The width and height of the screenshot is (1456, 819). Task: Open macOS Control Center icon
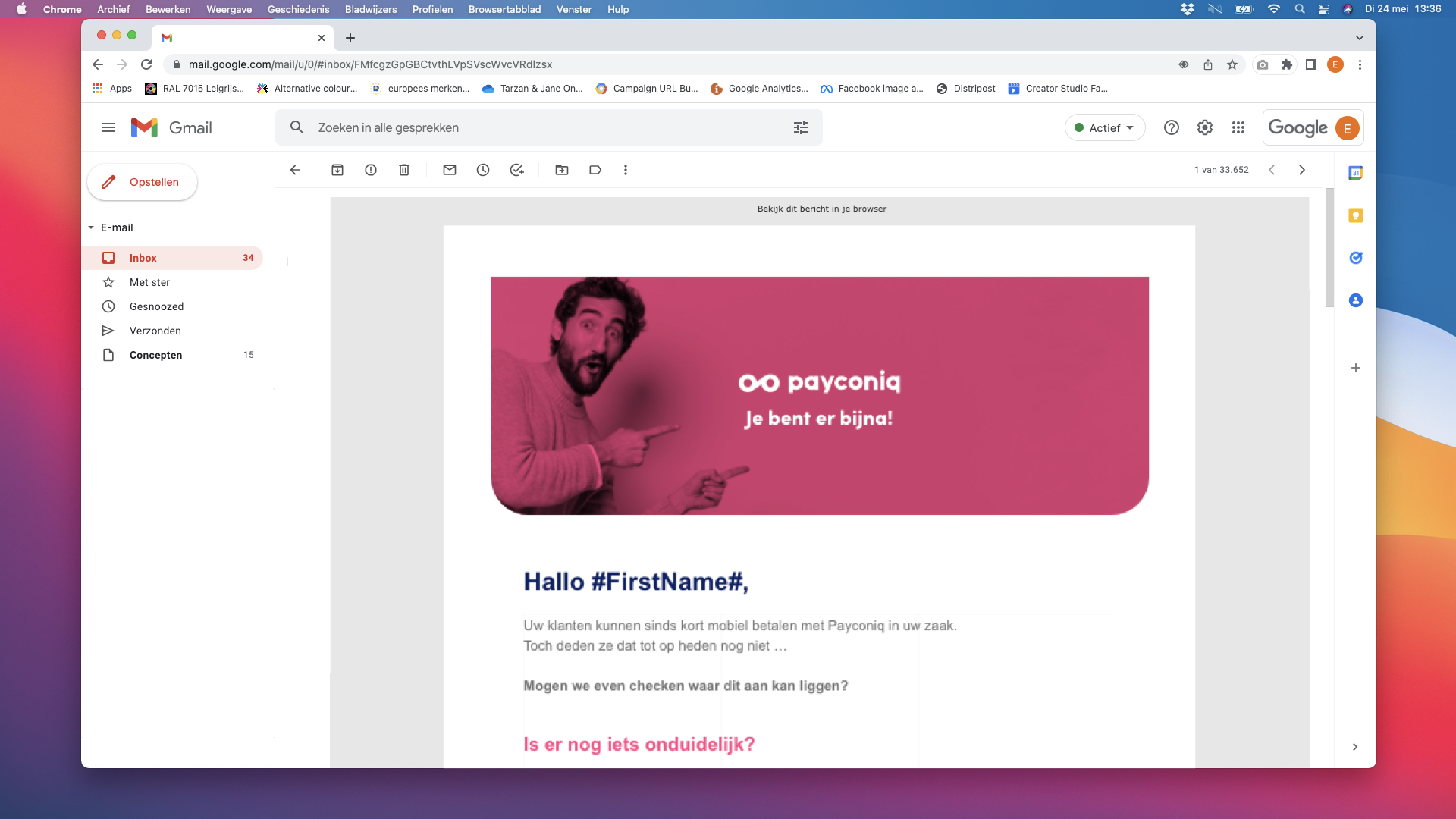[x=1324, y=9]
